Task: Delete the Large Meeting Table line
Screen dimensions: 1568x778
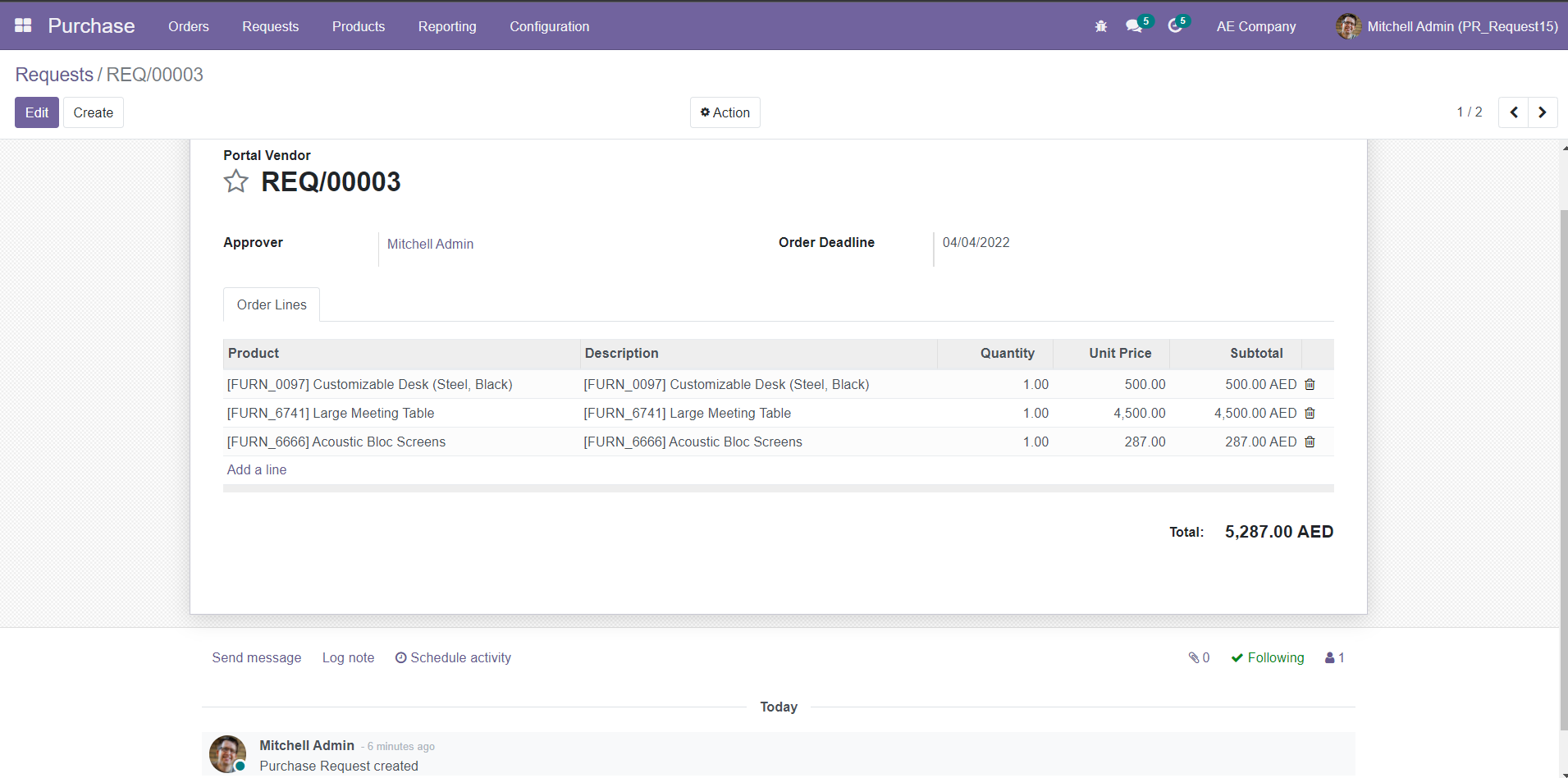Action: [x=1310, y=413]
